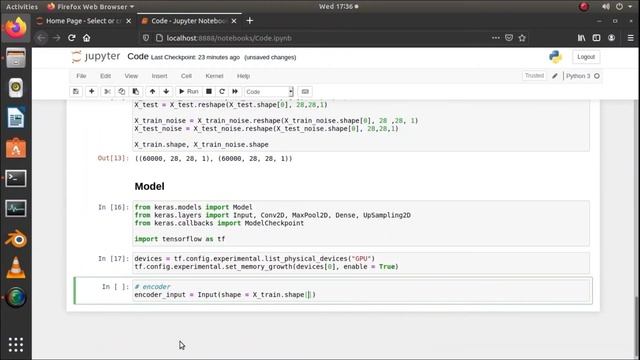The width and height of the screenshot is (640, 360).
Task: Open the Insert menu
Action: coord(160,76)
